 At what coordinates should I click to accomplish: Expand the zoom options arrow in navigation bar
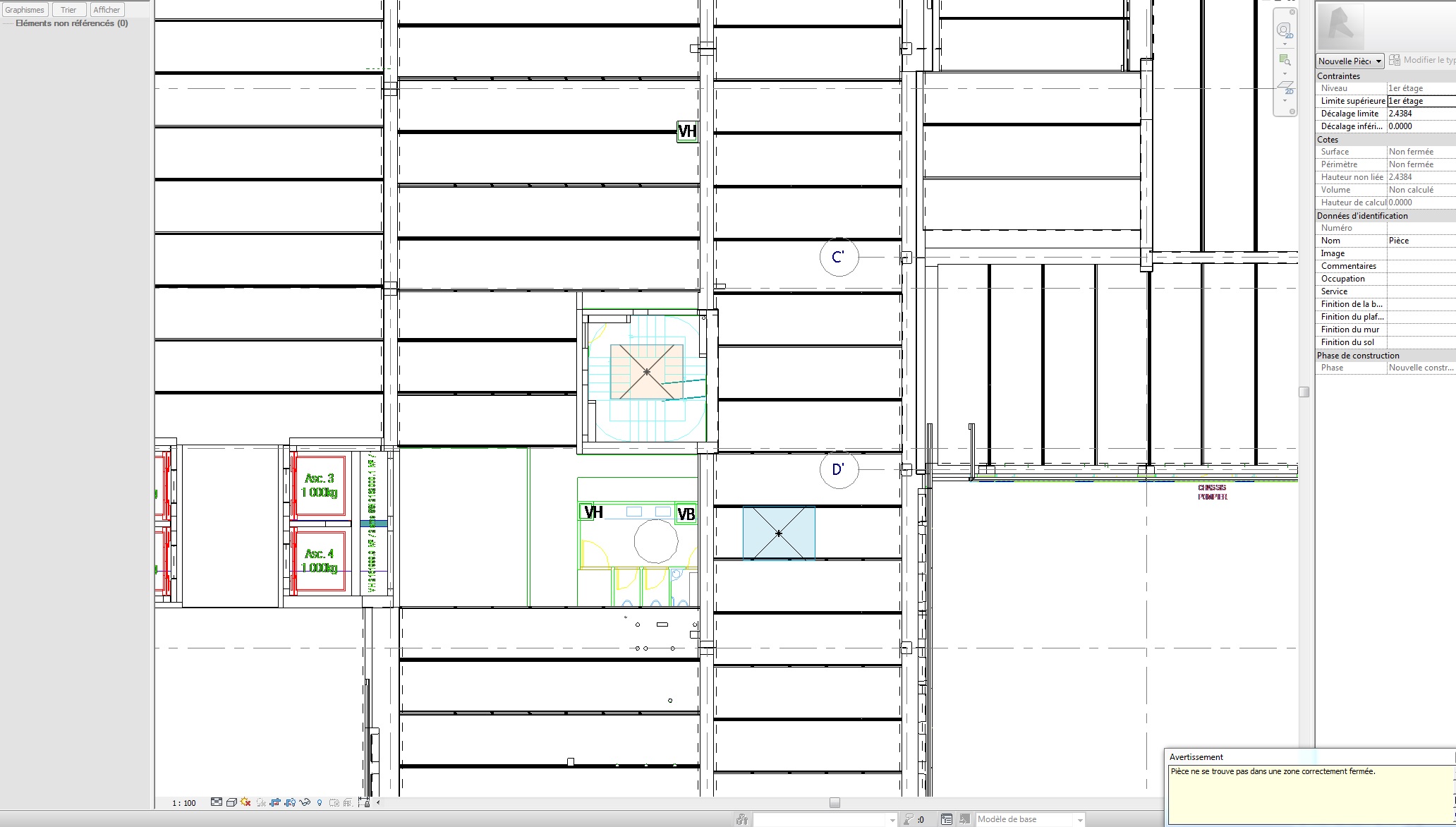[1284, 73]
